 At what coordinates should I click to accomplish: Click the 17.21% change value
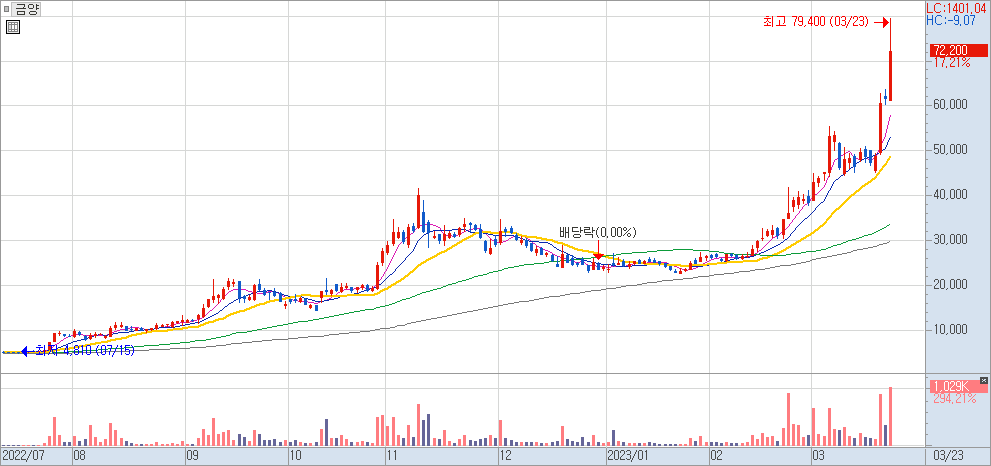point(951,64)
